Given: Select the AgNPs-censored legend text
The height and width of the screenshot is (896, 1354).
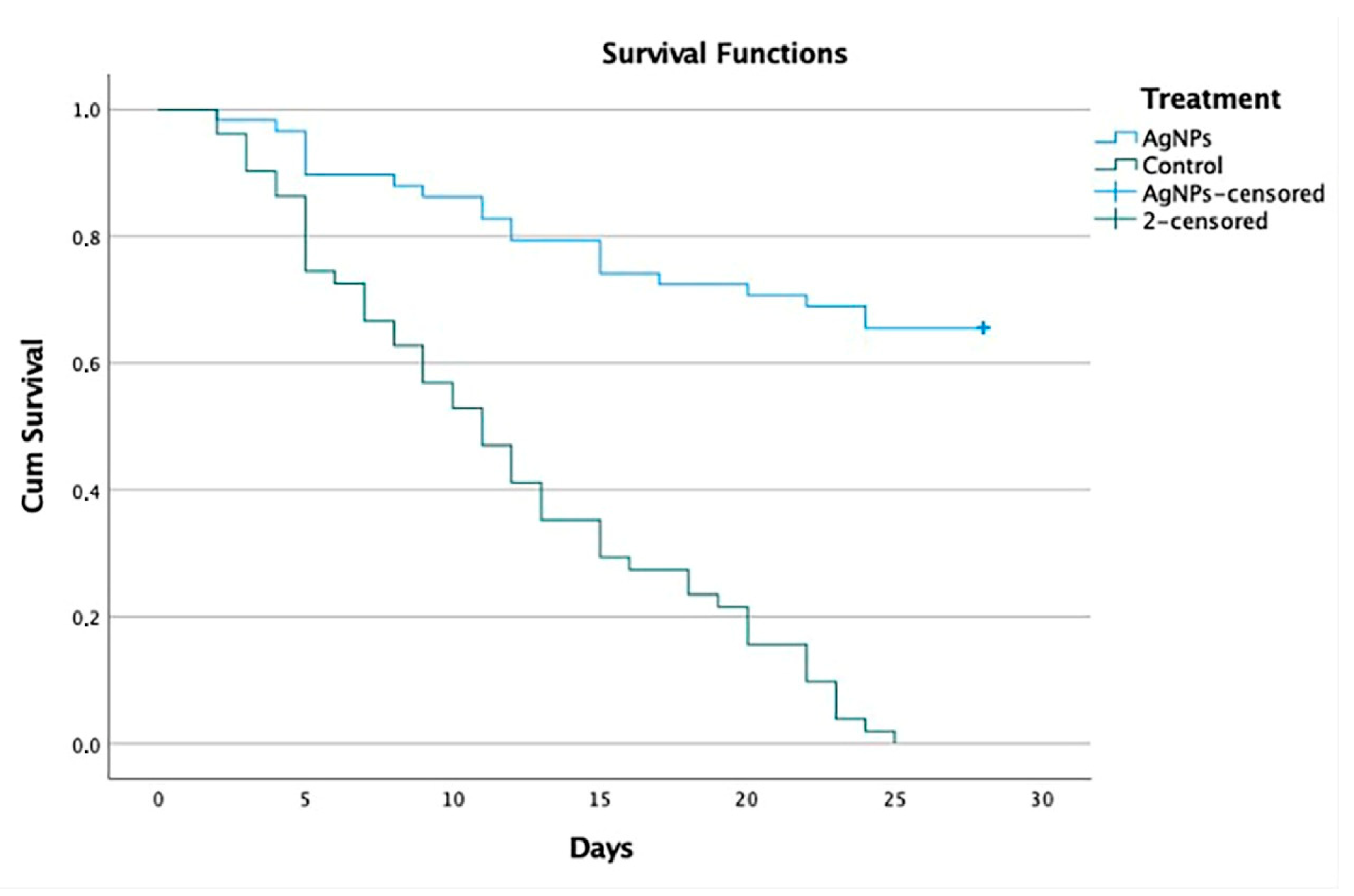Looking at the screenshot, I should point(1233,194).
